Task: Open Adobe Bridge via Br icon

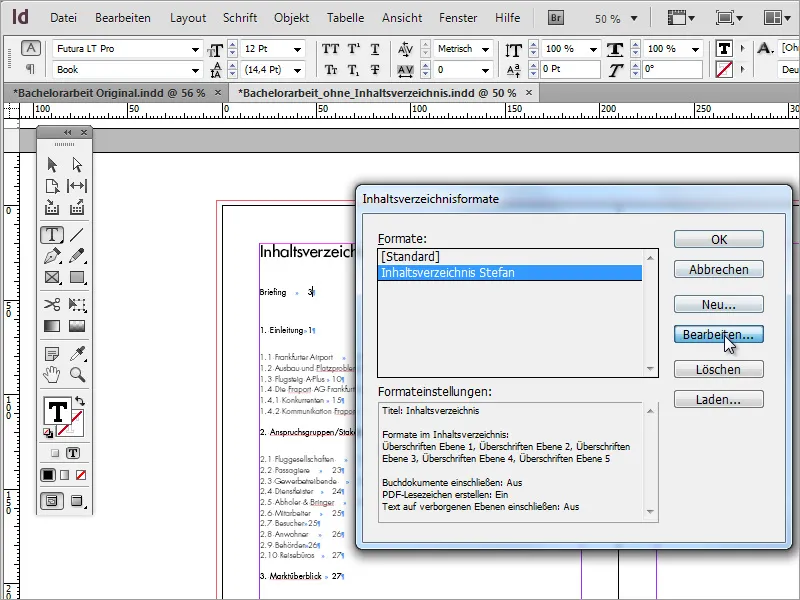Action: coord(556,18)
